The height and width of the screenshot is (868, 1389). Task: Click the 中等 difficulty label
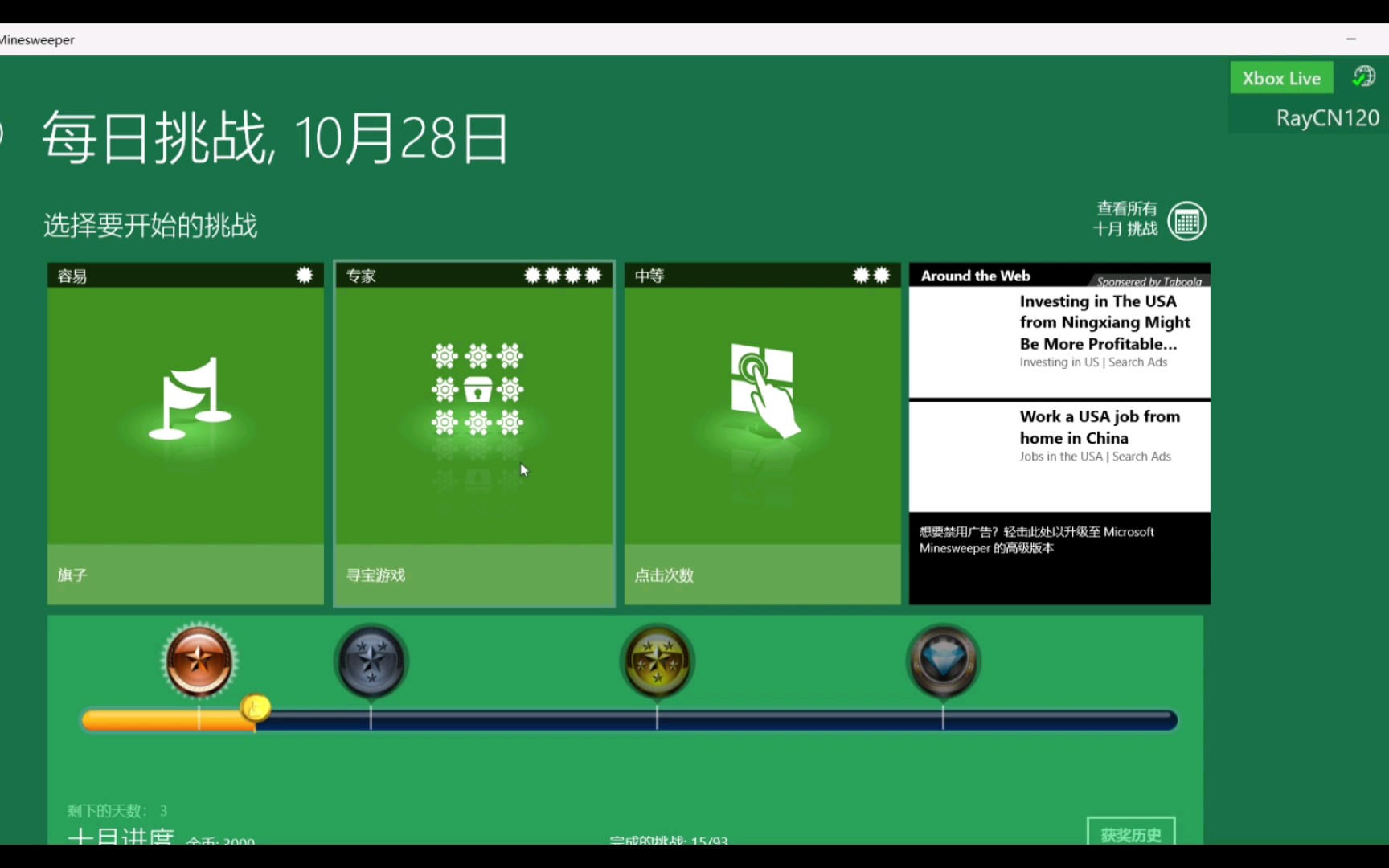tap(649, 276)
